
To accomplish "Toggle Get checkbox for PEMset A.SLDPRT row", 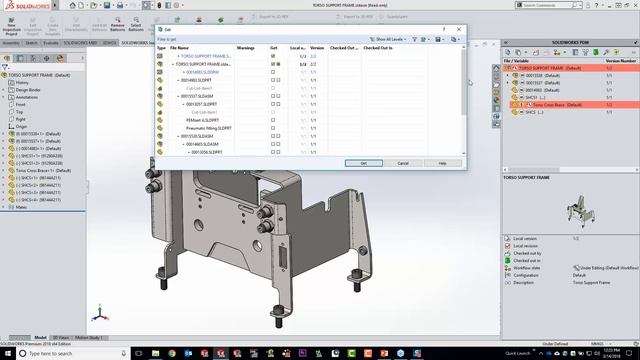I will pyautogui.click(x=273, y=120).
